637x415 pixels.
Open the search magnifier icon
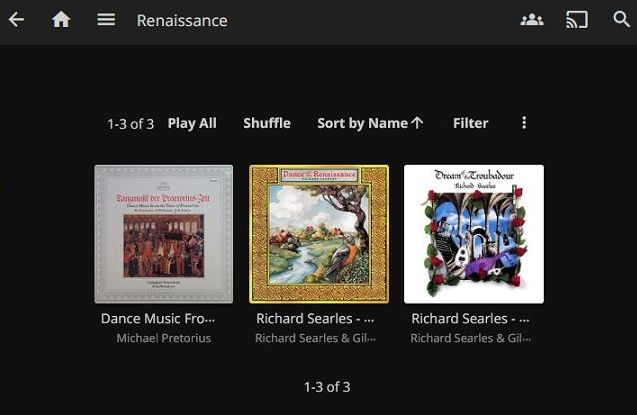tap(621, 20)
